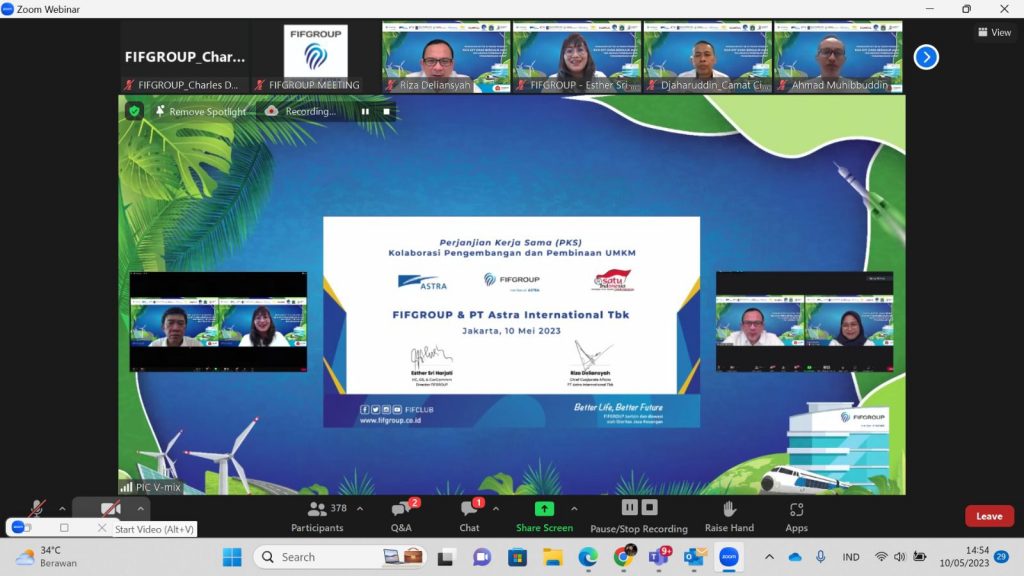This screenshot has height=576, width=1024.
Task: Expand the audio options arrow
Action: [x=62, y=509]
